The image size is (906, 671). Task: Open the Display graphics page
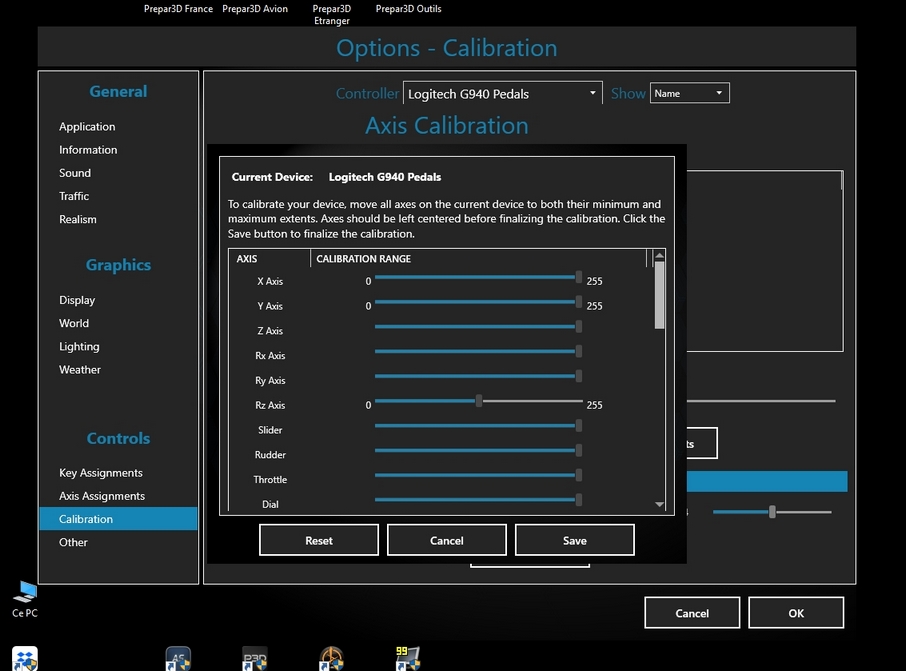(77, 300)
